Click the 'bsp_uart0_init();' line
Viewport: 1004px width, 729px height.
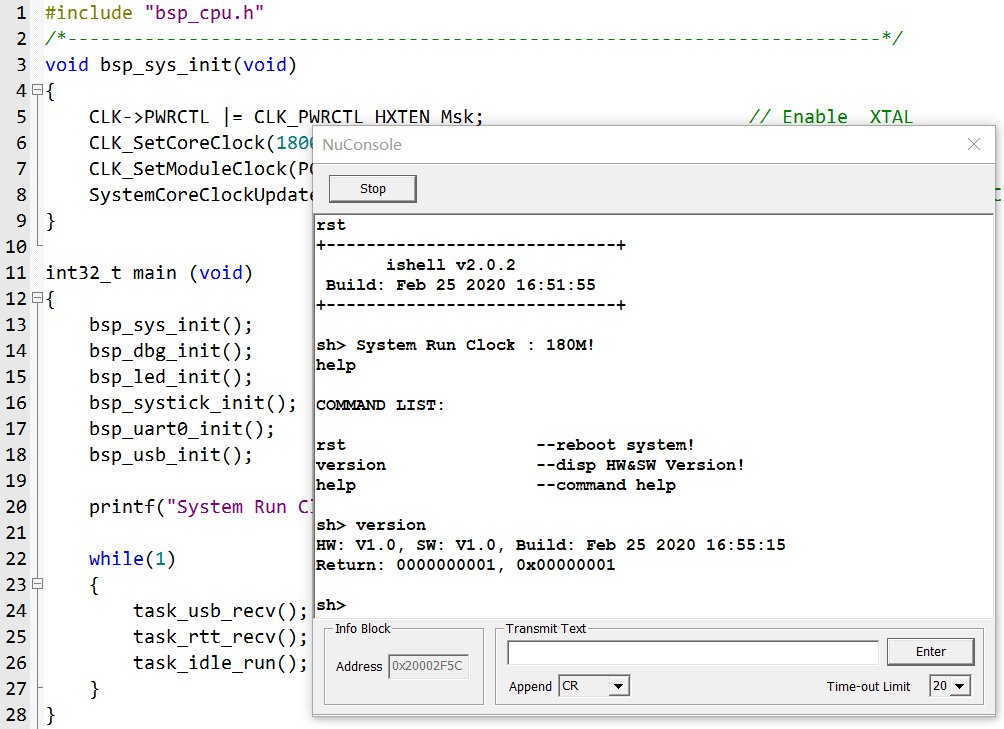coord(182,429)
